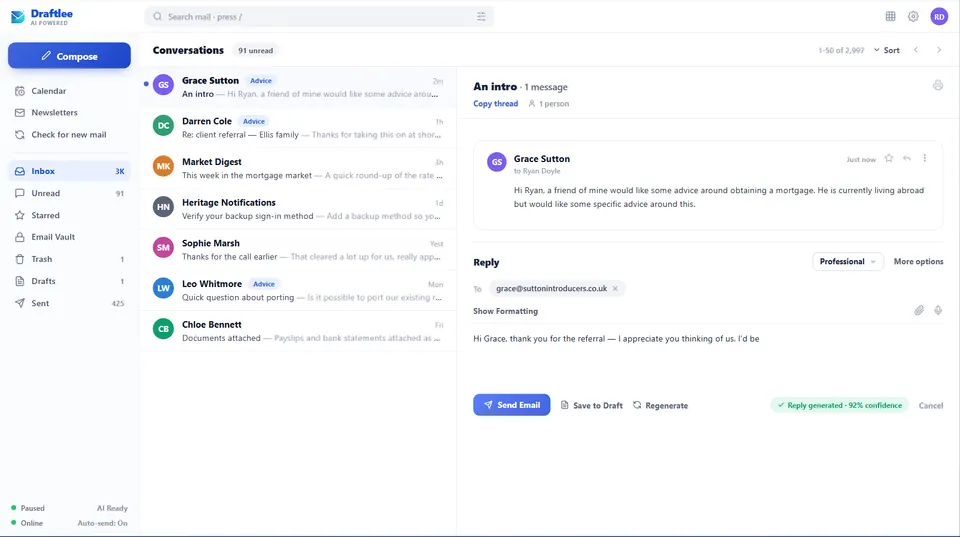
Task: Open the RD profile avatar
Action: coord(939,17)
